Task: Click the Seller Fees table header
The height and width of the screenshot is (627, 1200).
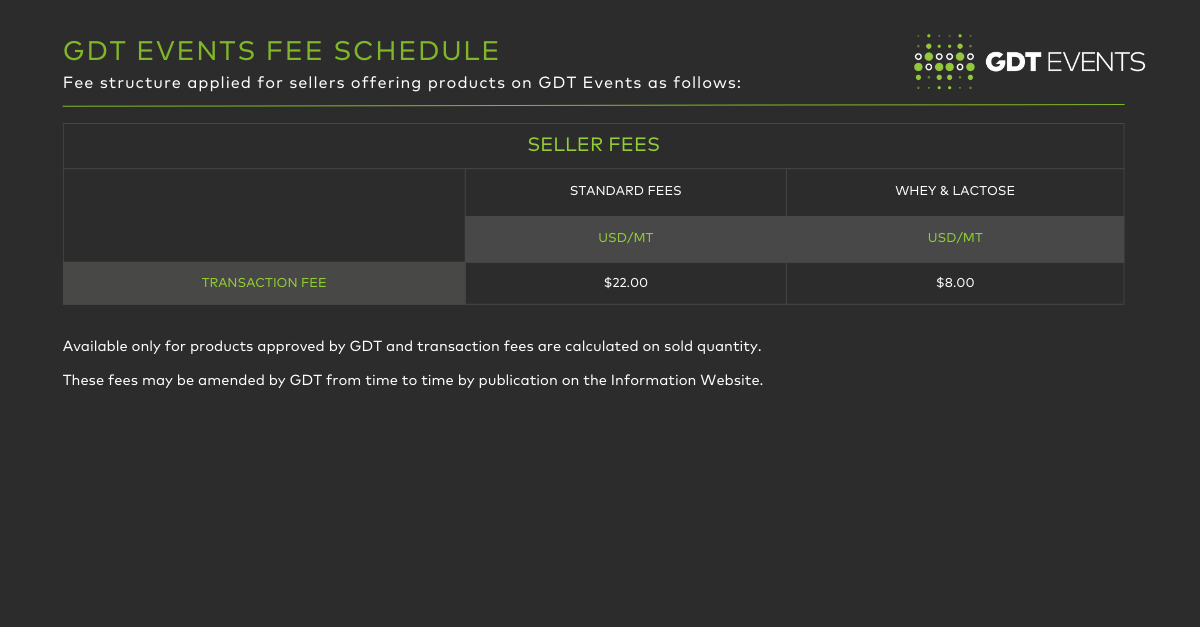Action: pos(593,145)
